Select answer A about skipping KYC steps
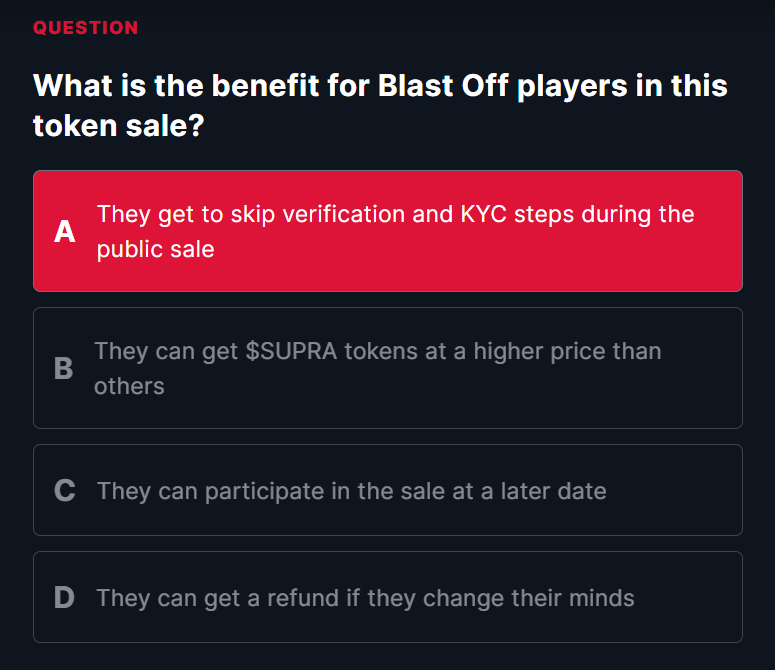Viewport: 775px width, 670px height. tap(388, 231)
